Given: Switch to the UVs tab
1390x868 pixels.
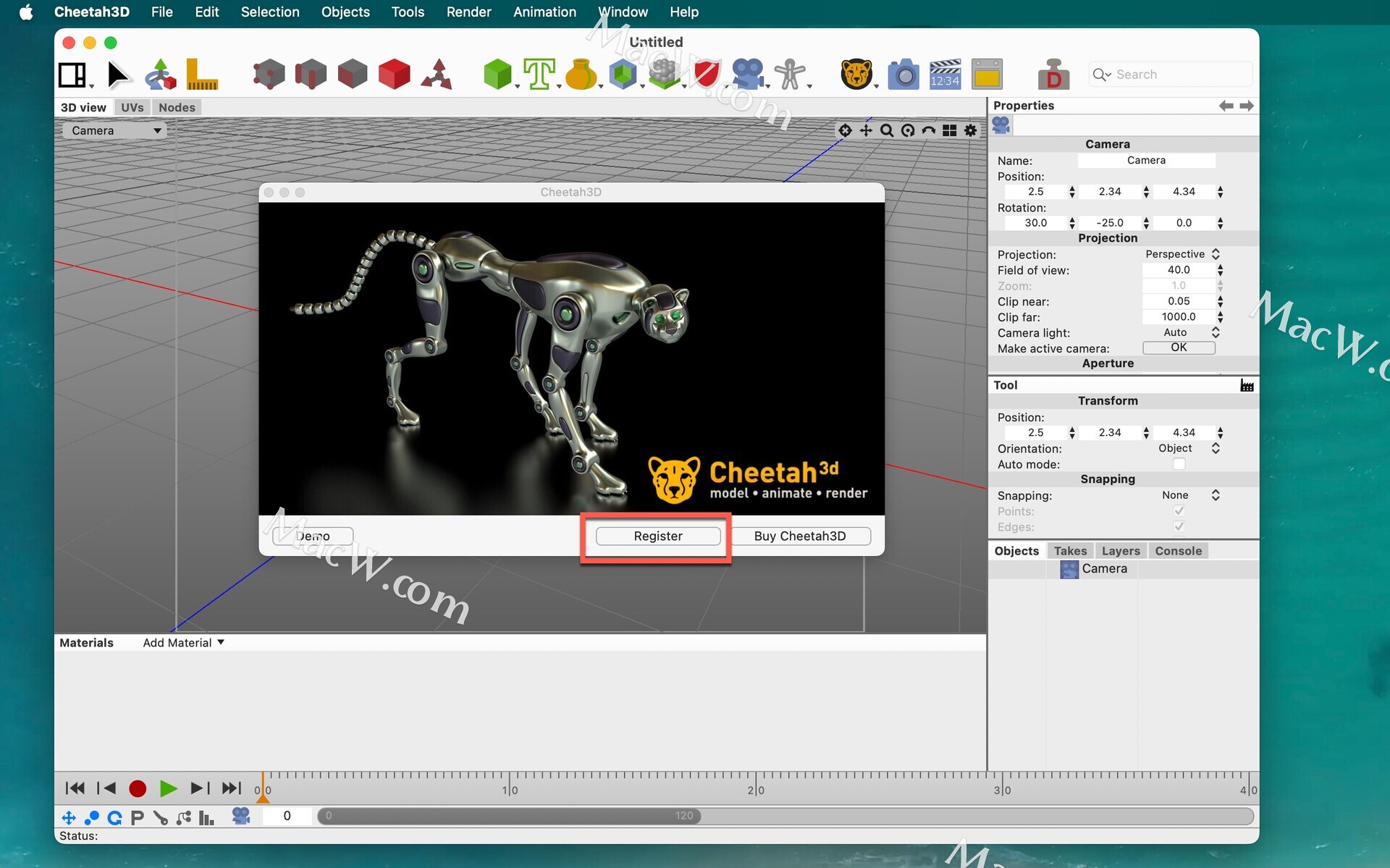Looking at the screenshot, I should pyautogui.click(x=132, y=107).
